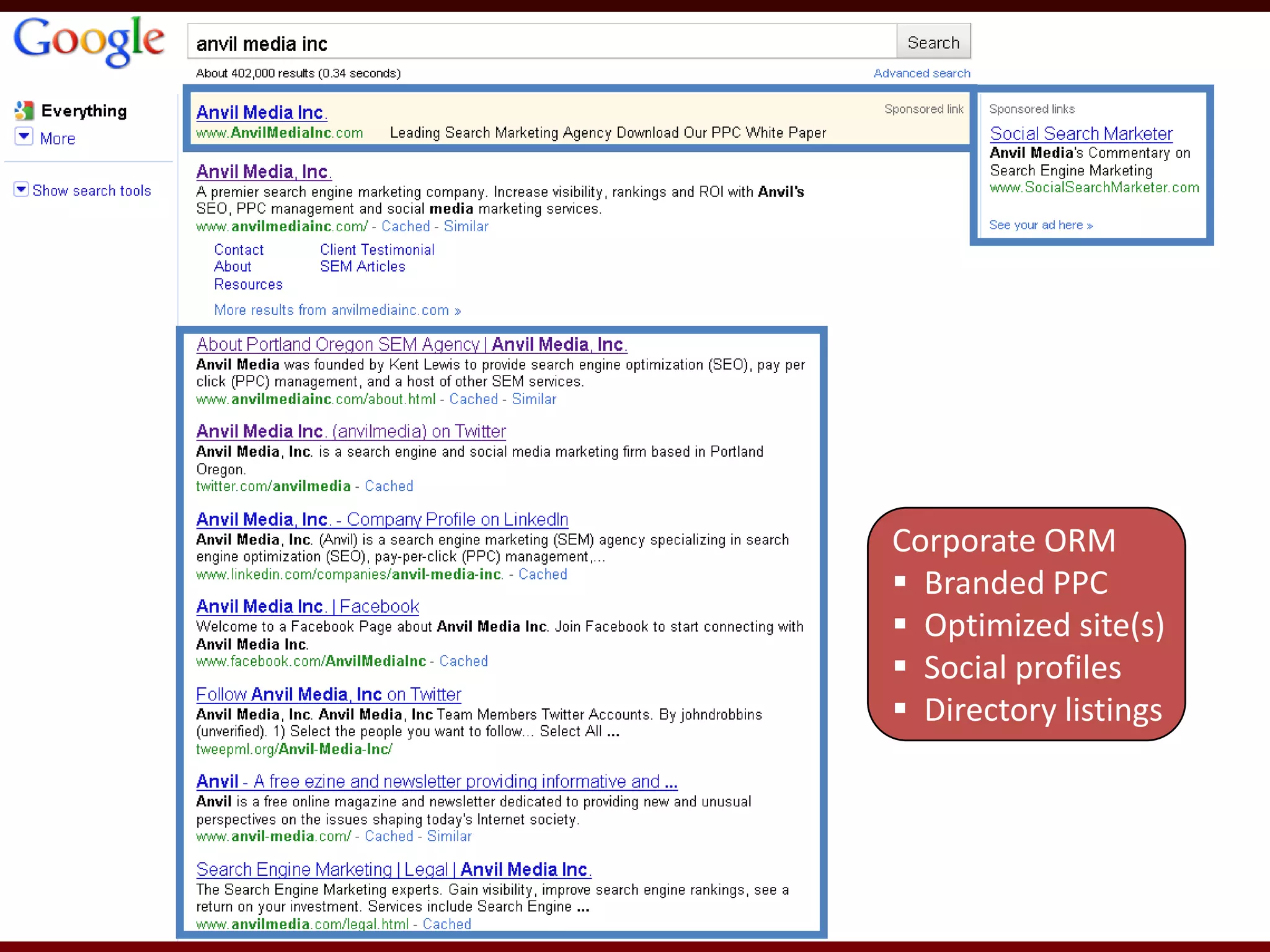1270x952 pixels.
Task: Open the Social Search Marketer ad
Action: tap(1081, 133)
